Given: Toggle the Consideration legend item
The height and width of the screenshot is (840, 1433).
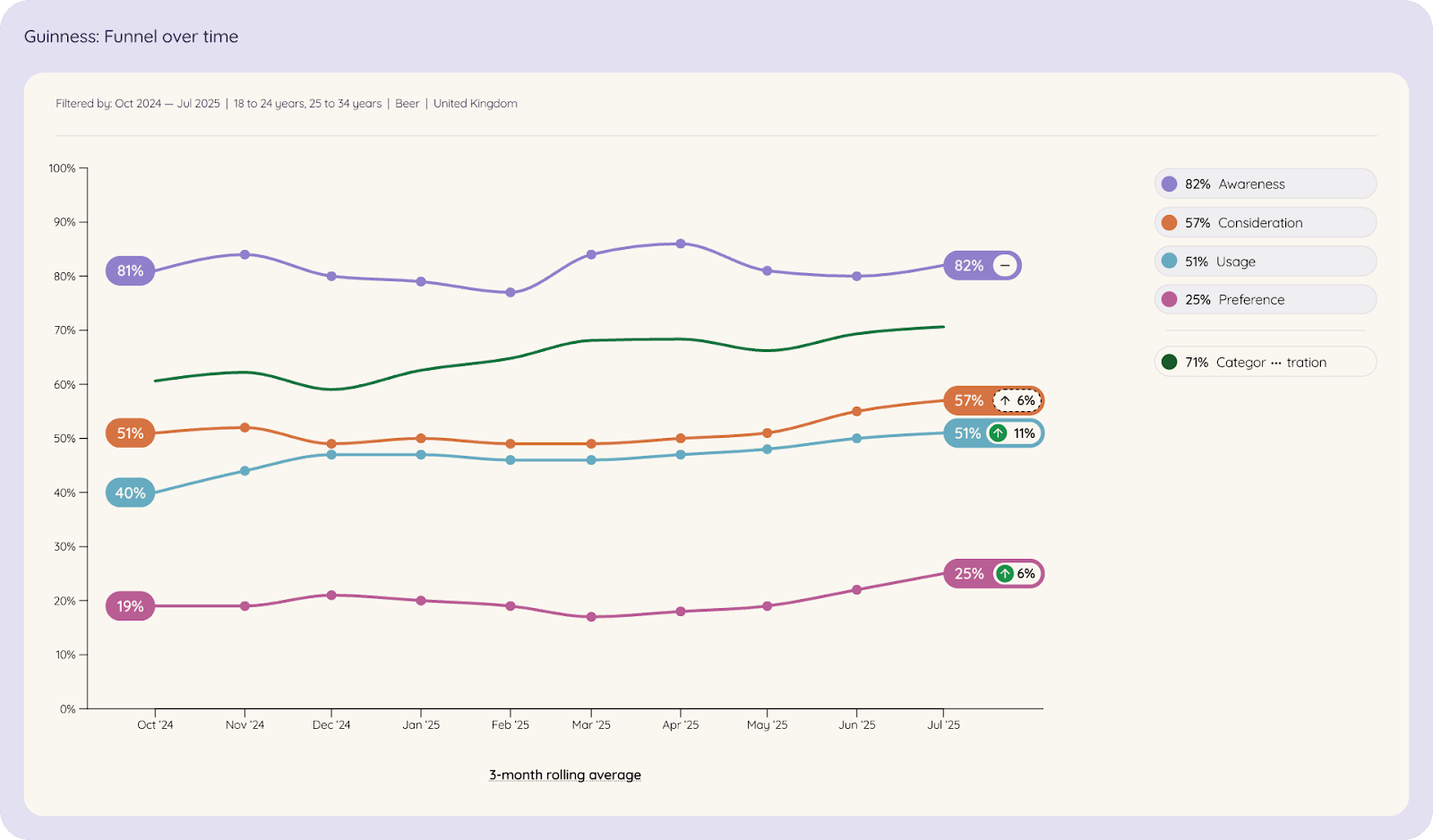Looking at the screenshot, I should [x=1265, y=223].
